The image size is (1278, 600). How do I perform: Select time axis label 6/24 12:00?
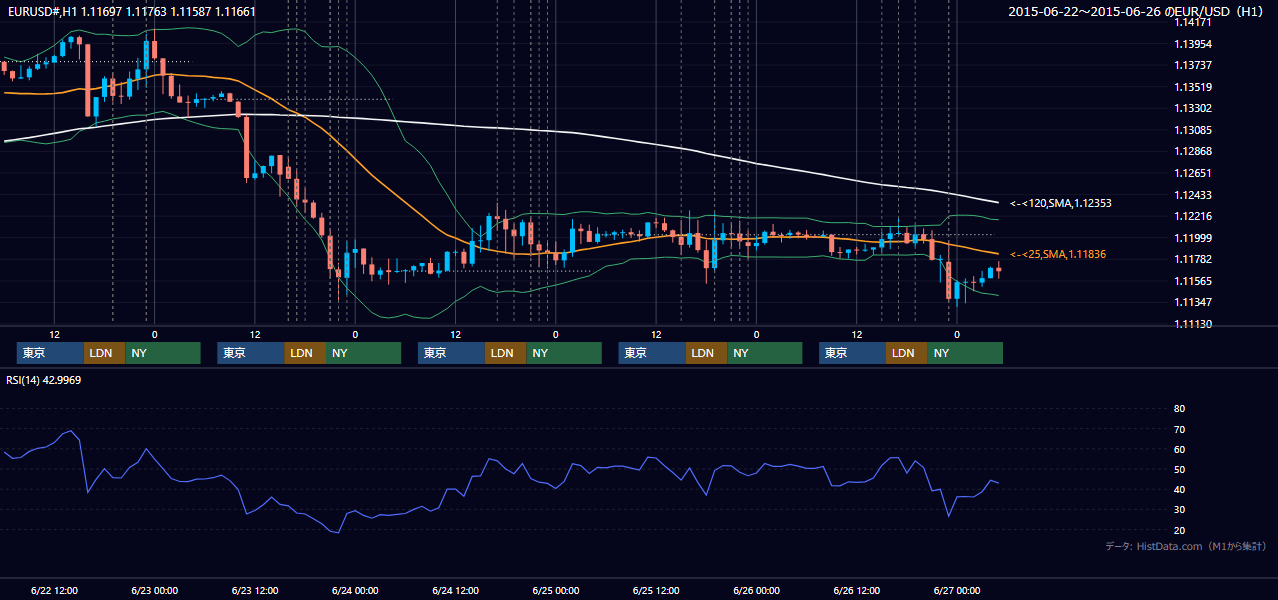(455, 591)
